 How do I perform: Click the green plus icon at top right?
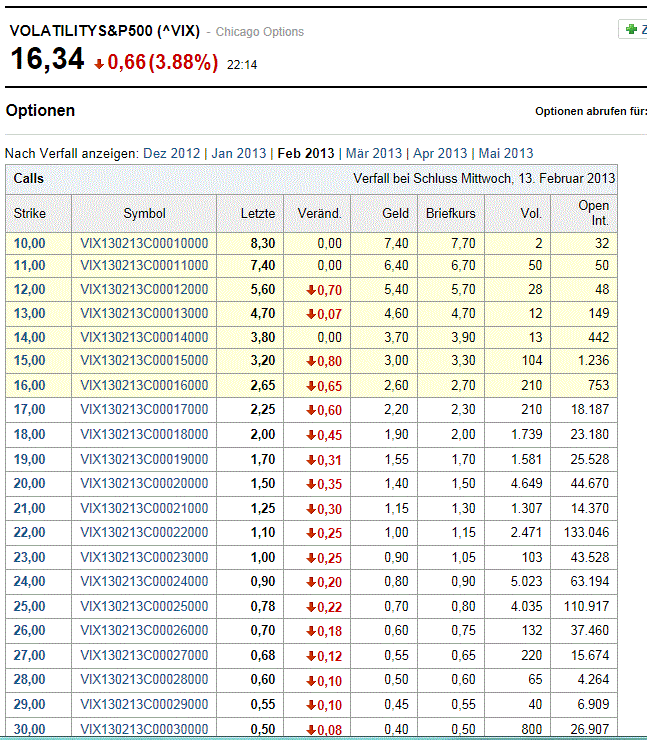tap(631, 30)
